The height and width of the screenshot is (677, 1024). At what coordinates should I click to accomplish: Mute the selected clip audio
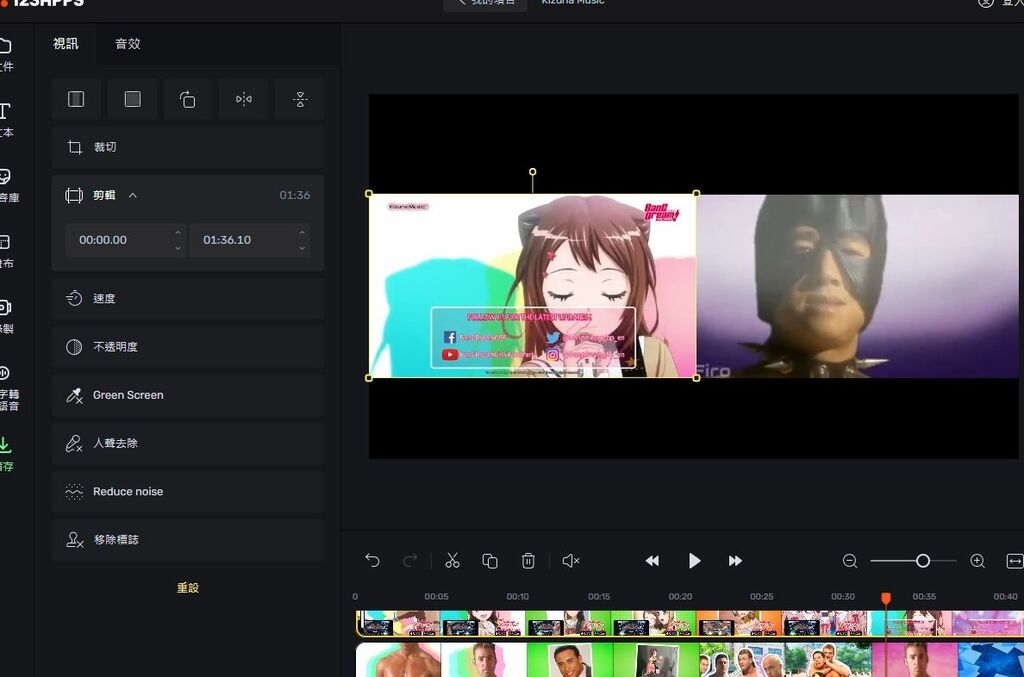pyautogui.click(x=571, y=561)
